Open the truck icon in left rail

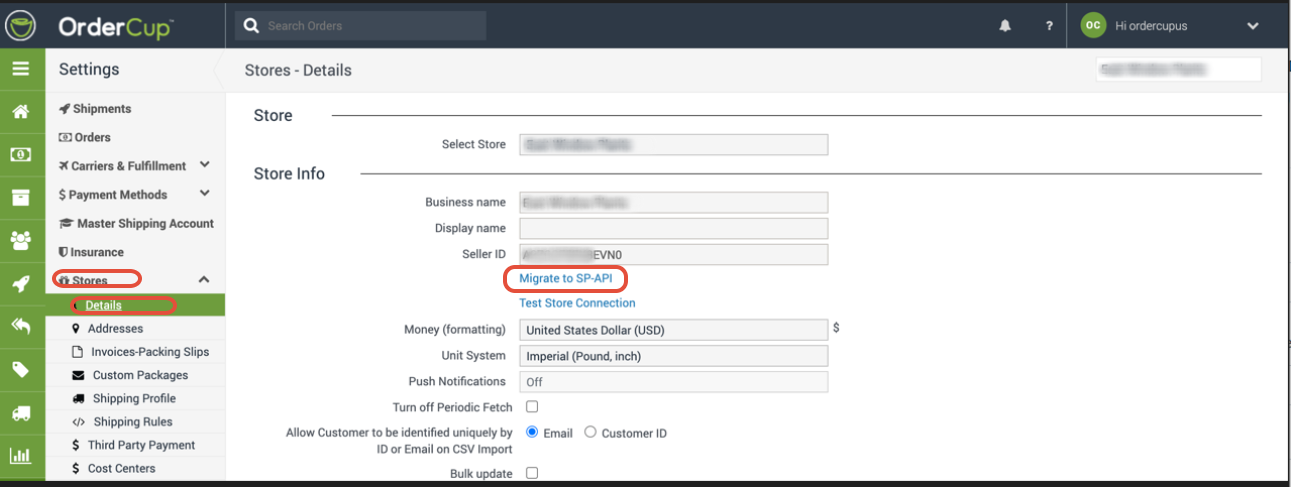(20, 413)
